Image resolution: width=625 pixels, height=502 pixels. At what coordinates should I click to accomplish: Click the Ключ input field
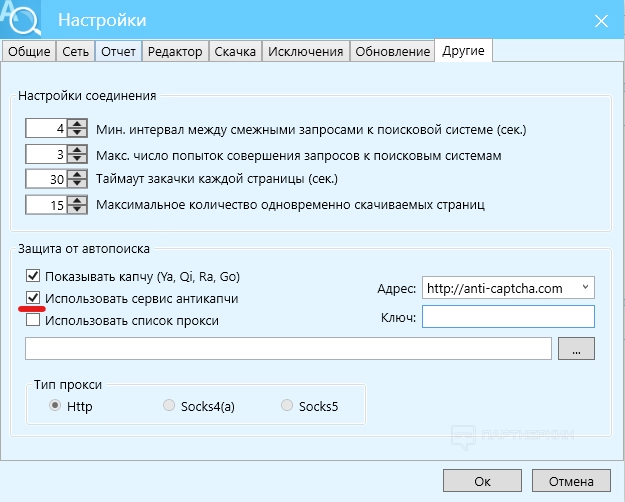coord(508,317)
